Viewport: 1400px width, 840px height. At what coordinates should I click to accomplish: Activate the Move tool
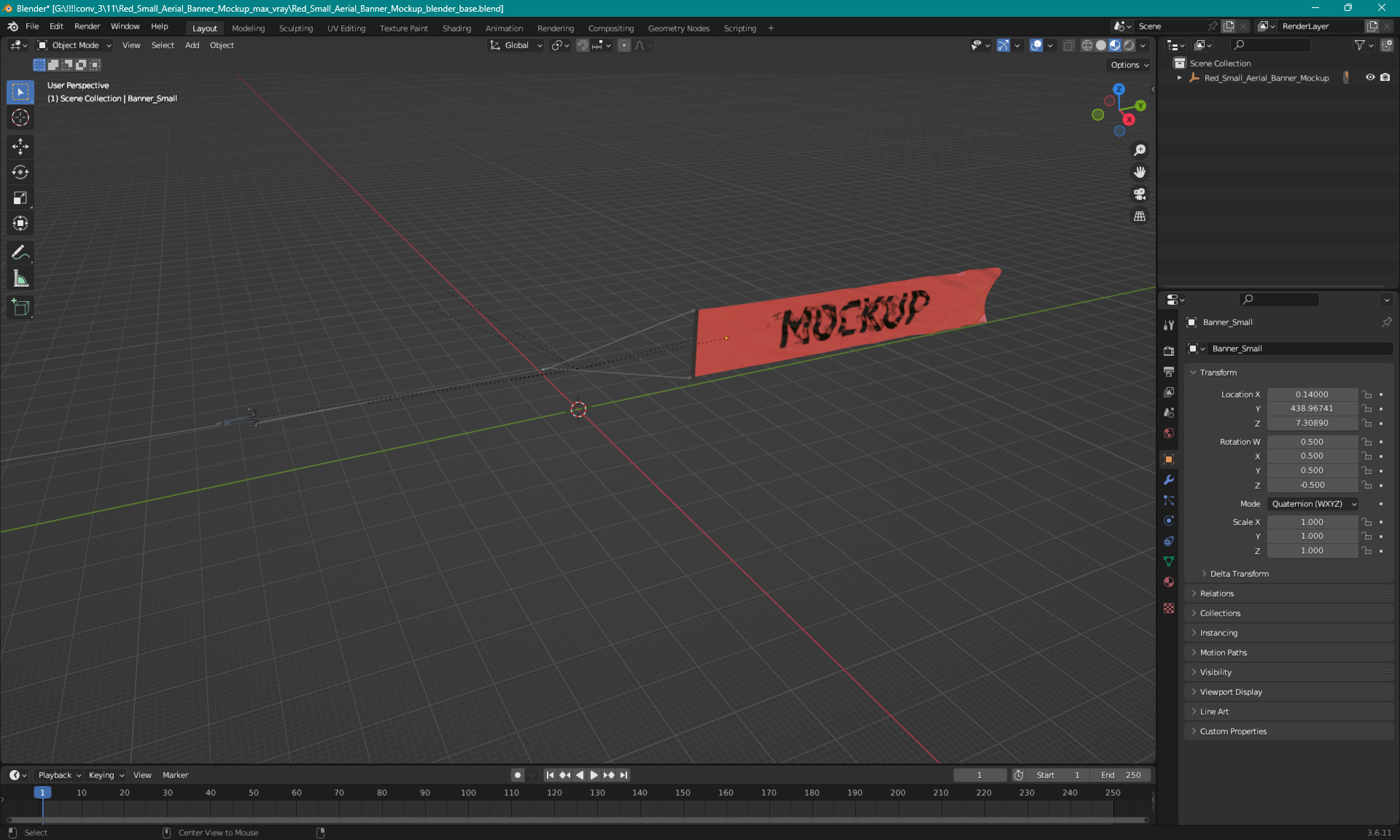tap(20, 147)
